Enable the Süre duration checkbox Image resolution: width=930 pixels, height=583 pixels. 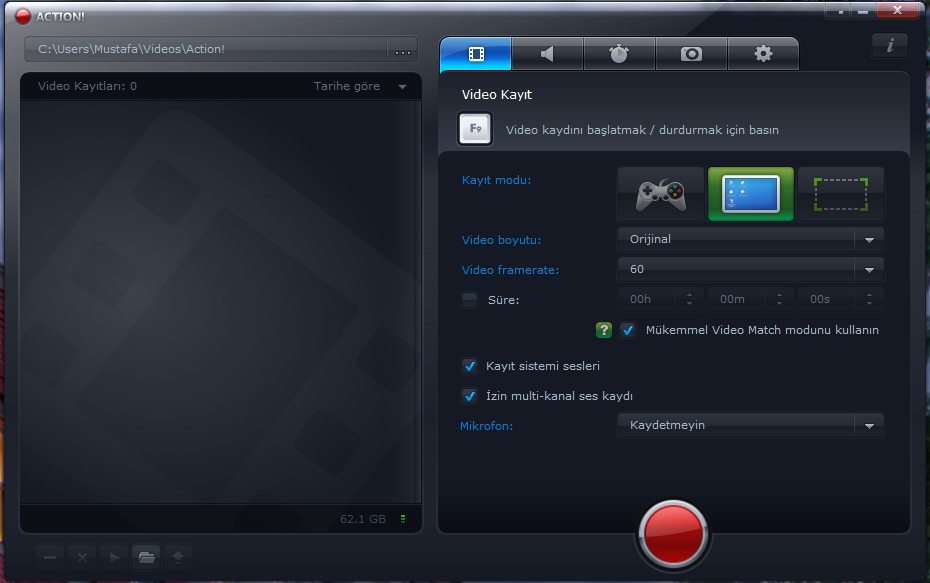tap(469, 300)
